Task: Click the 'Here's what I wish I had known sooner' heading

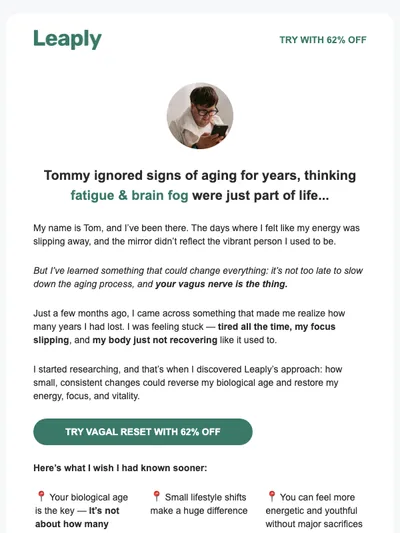Action: click(x=120, y=468)
